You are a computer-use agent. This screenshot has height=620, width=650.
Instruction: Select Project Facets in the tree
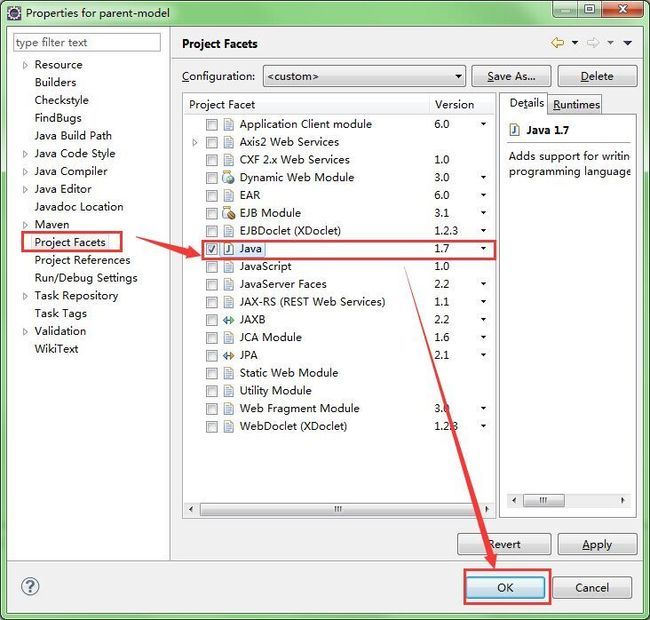pos(70,242)
